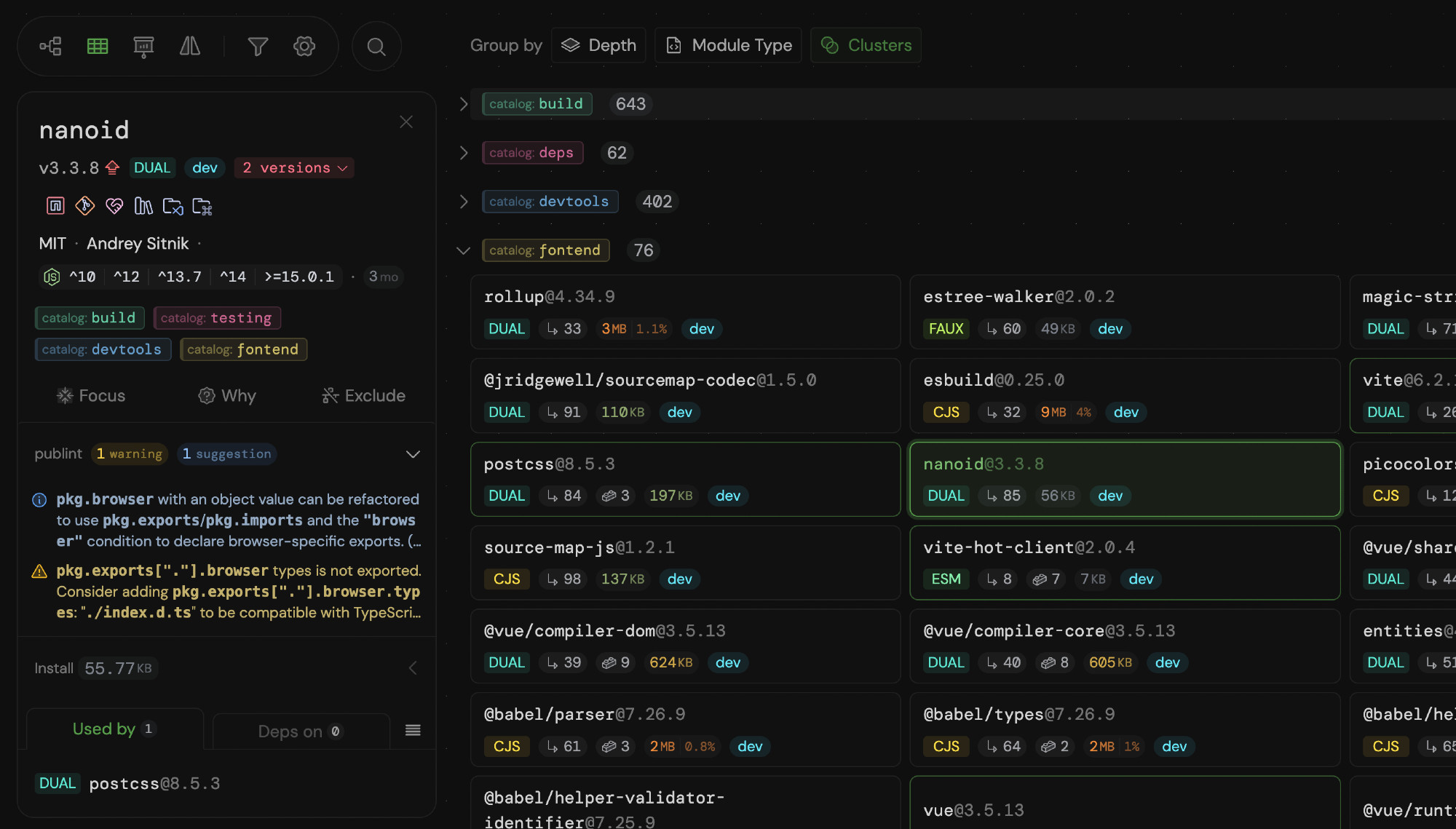The width and height of the screenshot is (1456, 829).
Task: Click the catalog: fontend tag in side panel
Action: click(244, 349)
